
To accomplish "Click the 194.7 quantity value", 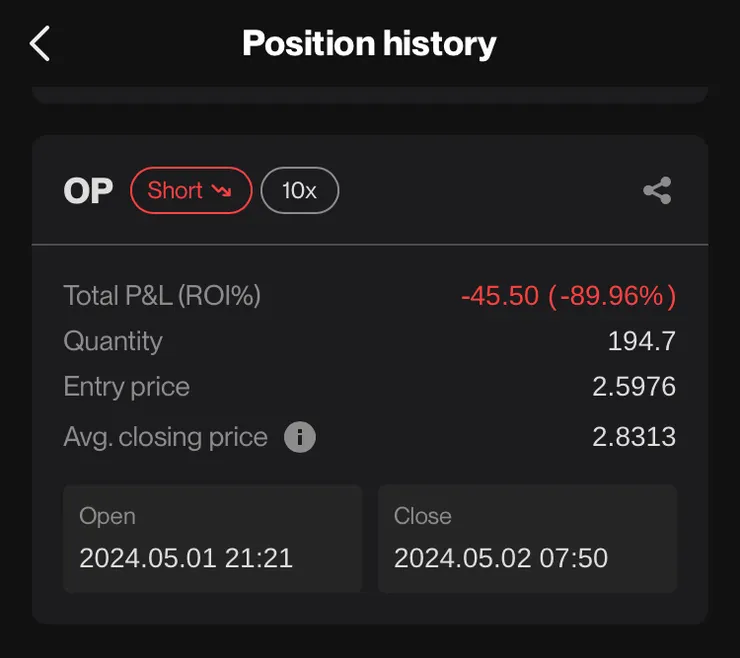I will [641, 341].
